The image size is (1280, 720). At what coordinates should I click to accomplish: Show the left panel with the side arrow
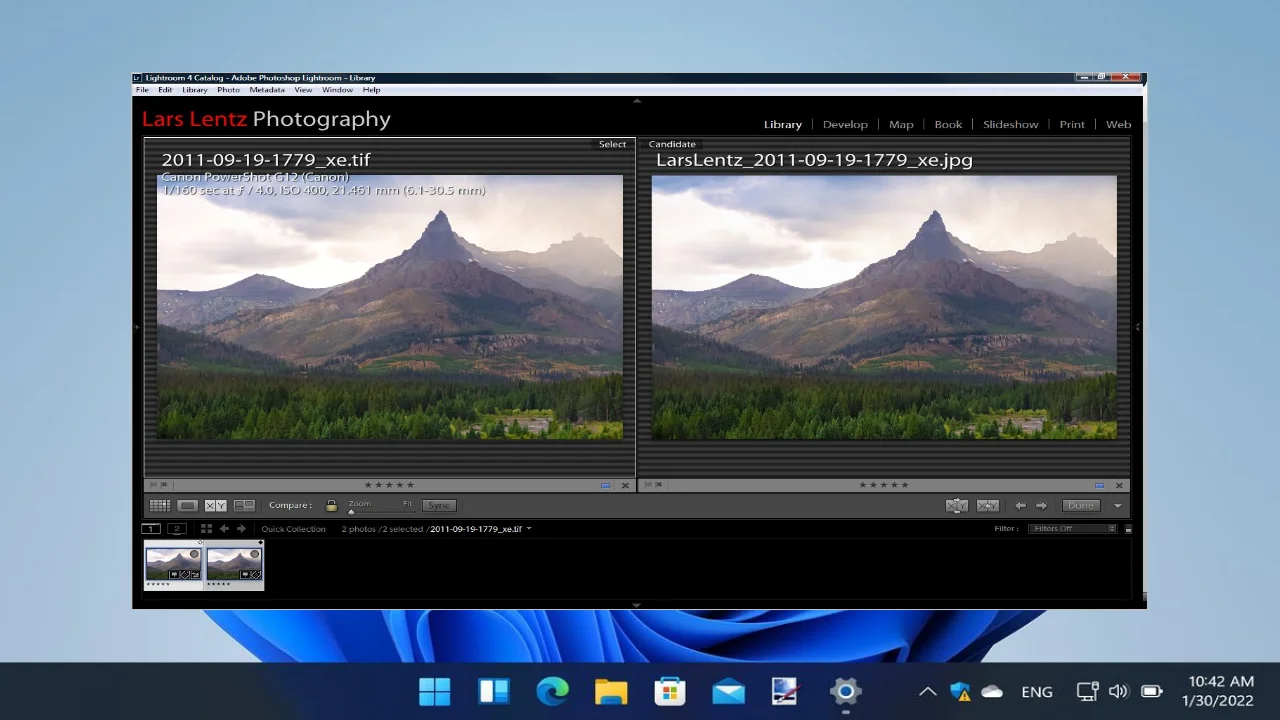coord(137,327)
